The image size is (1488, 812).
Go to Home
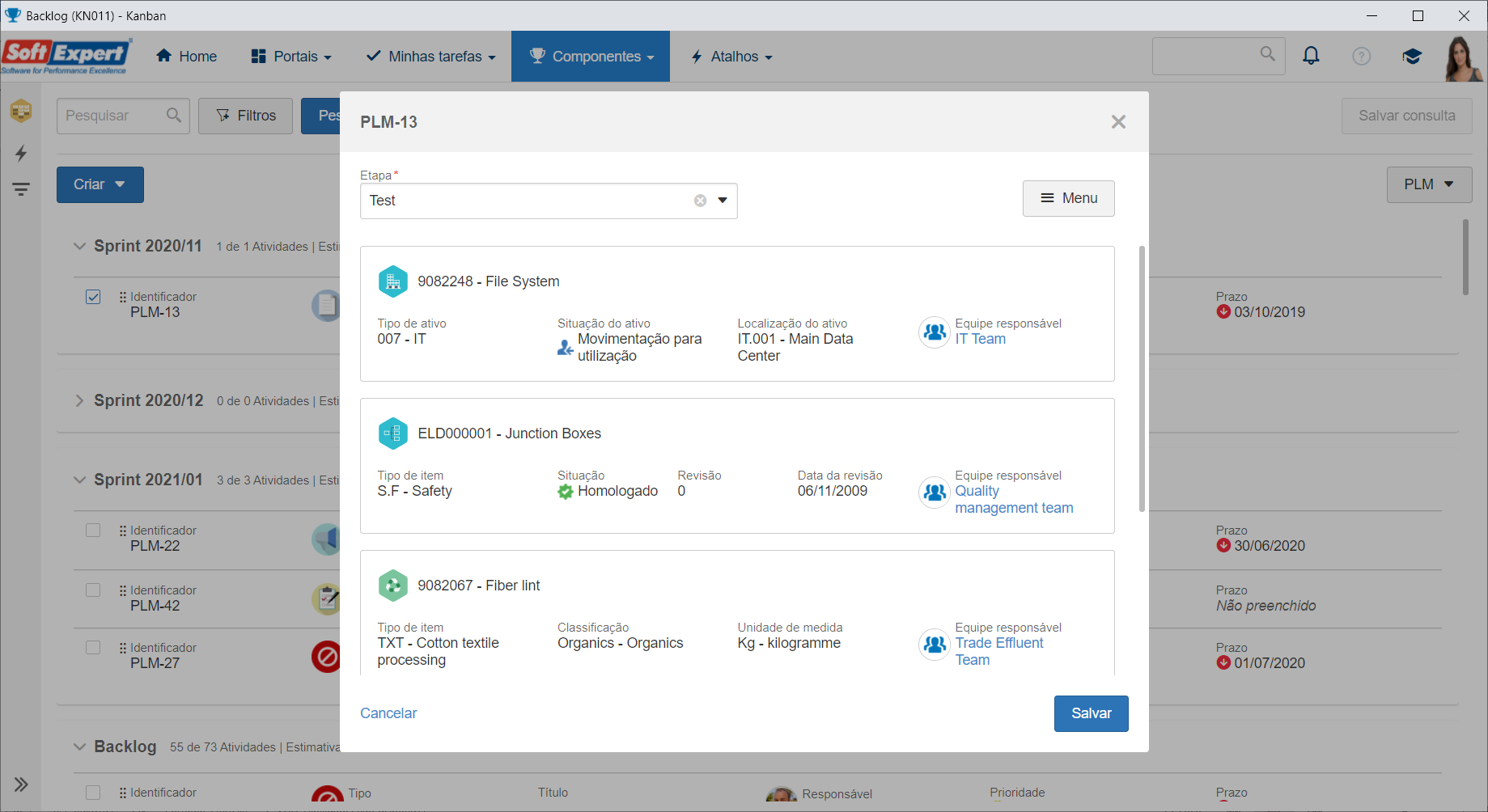[x=186, y=57]
